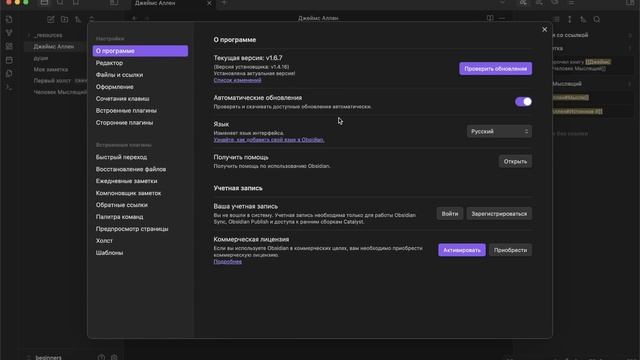This screenshot has width=640, height=360.
Task: Click the new folder icon in file explorer
Action: (x=64, y=19)
